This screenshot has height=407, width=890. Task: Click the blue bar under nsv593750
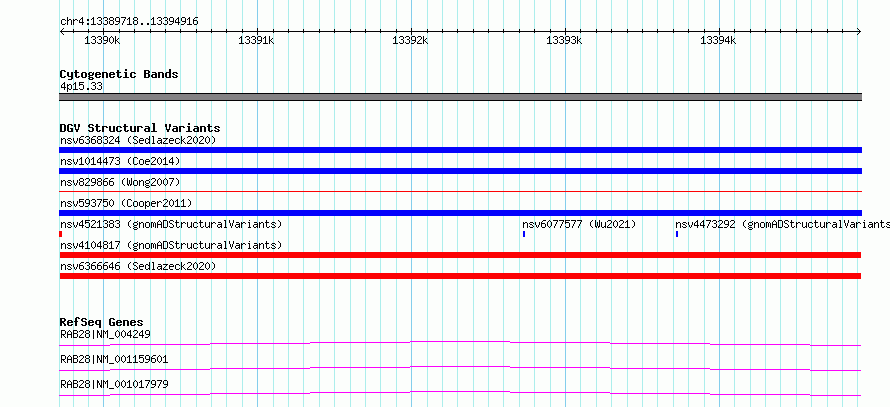click(x=460, y=213)
